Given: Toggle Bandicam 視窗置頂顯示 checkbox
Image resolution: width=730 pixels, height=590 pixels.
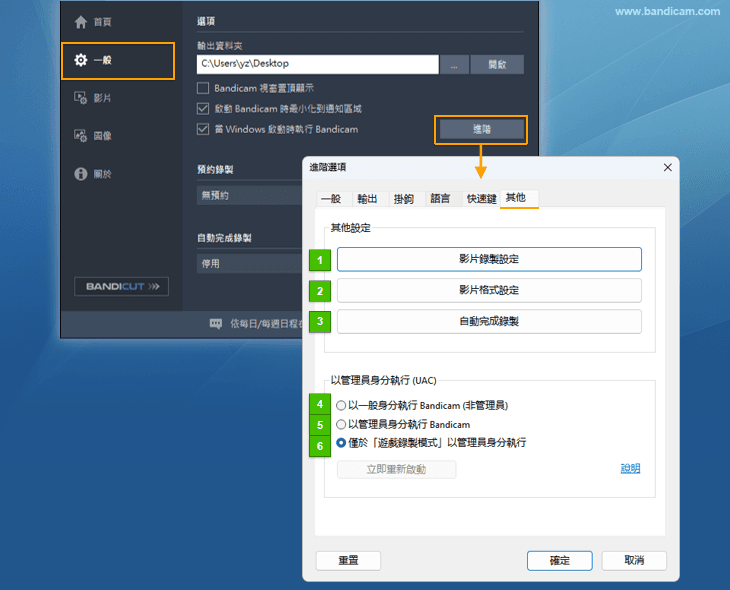Looking at the screenshot, I should pyautogui.click(x=203, y=88).
